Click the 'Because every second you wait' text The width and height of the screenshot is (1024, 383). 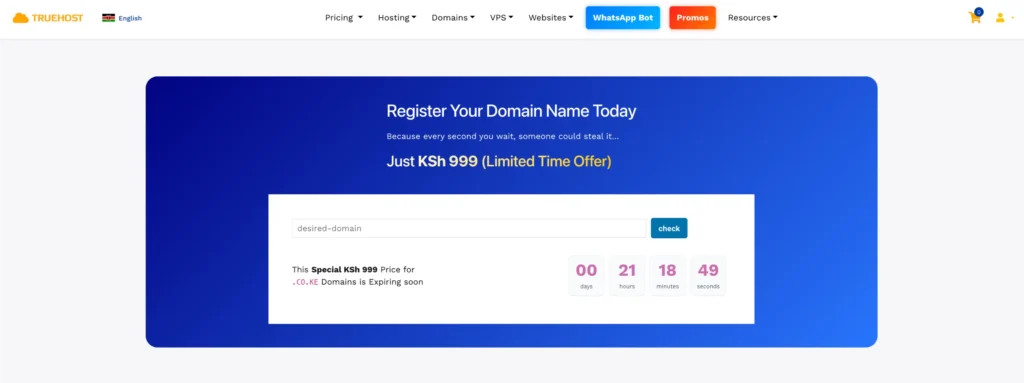click(502, 137)
